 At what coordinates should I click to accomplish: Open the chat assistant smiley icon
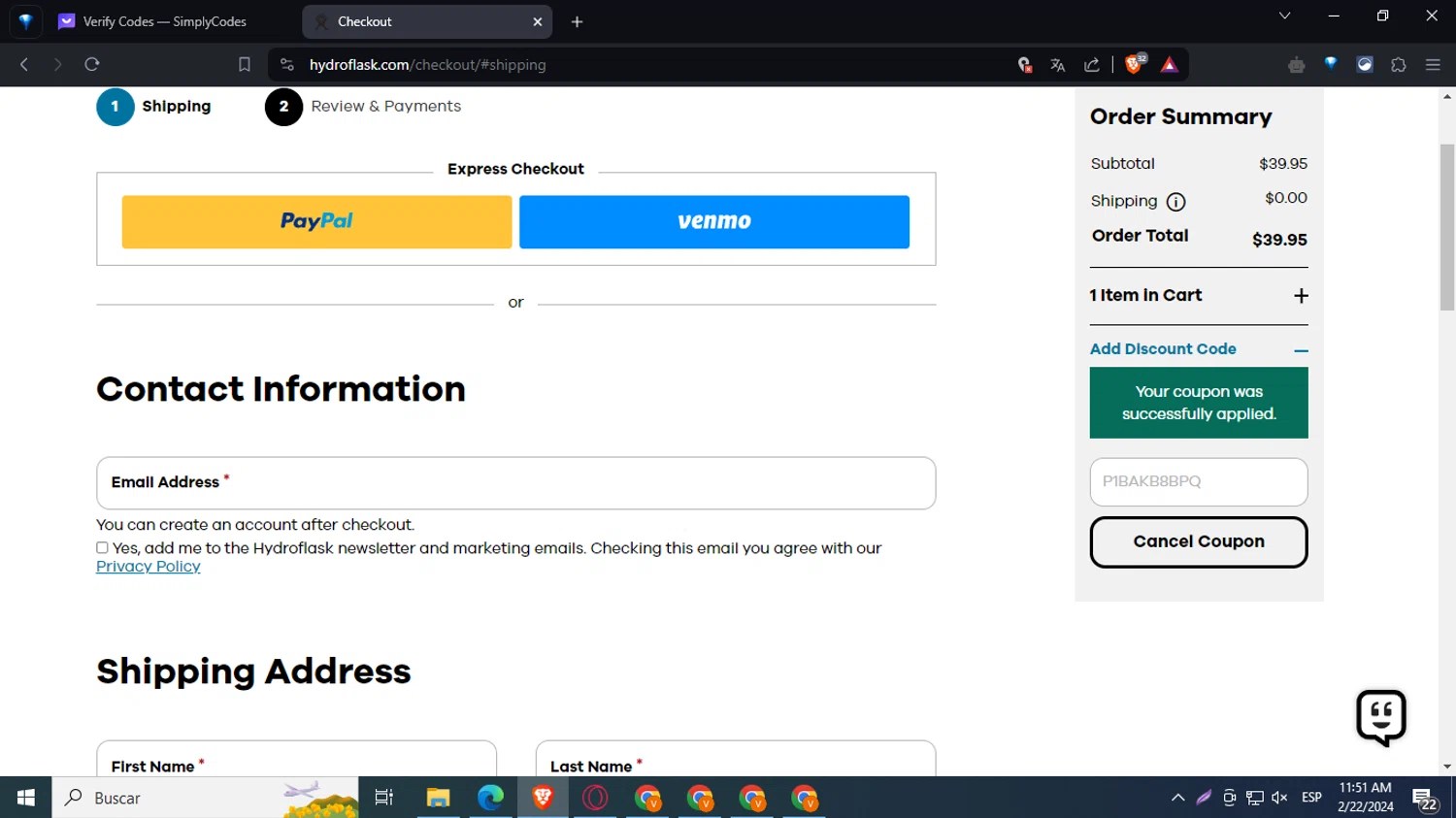pos(1381,718)
